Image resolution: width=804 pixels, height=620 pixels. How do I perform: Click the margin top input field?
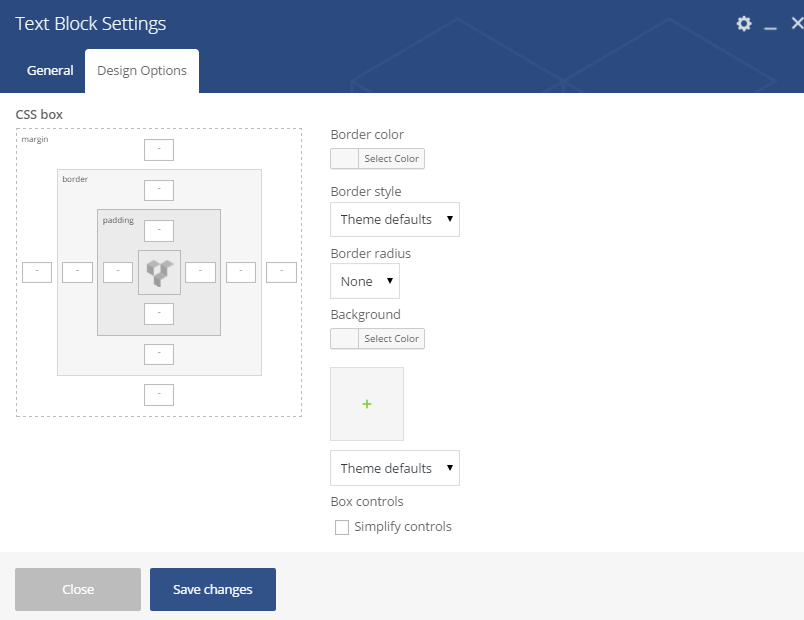159,150
